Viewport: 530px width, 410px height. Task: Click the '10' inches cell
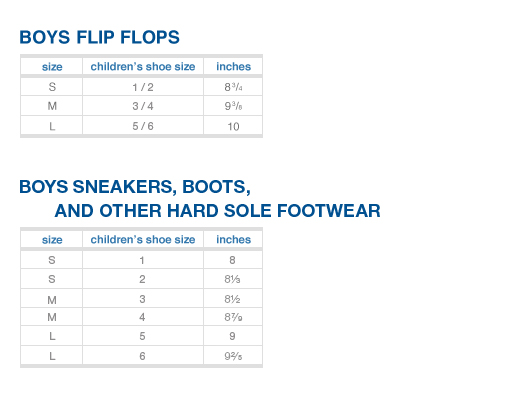pyautogui.click(x=233, y=126)
